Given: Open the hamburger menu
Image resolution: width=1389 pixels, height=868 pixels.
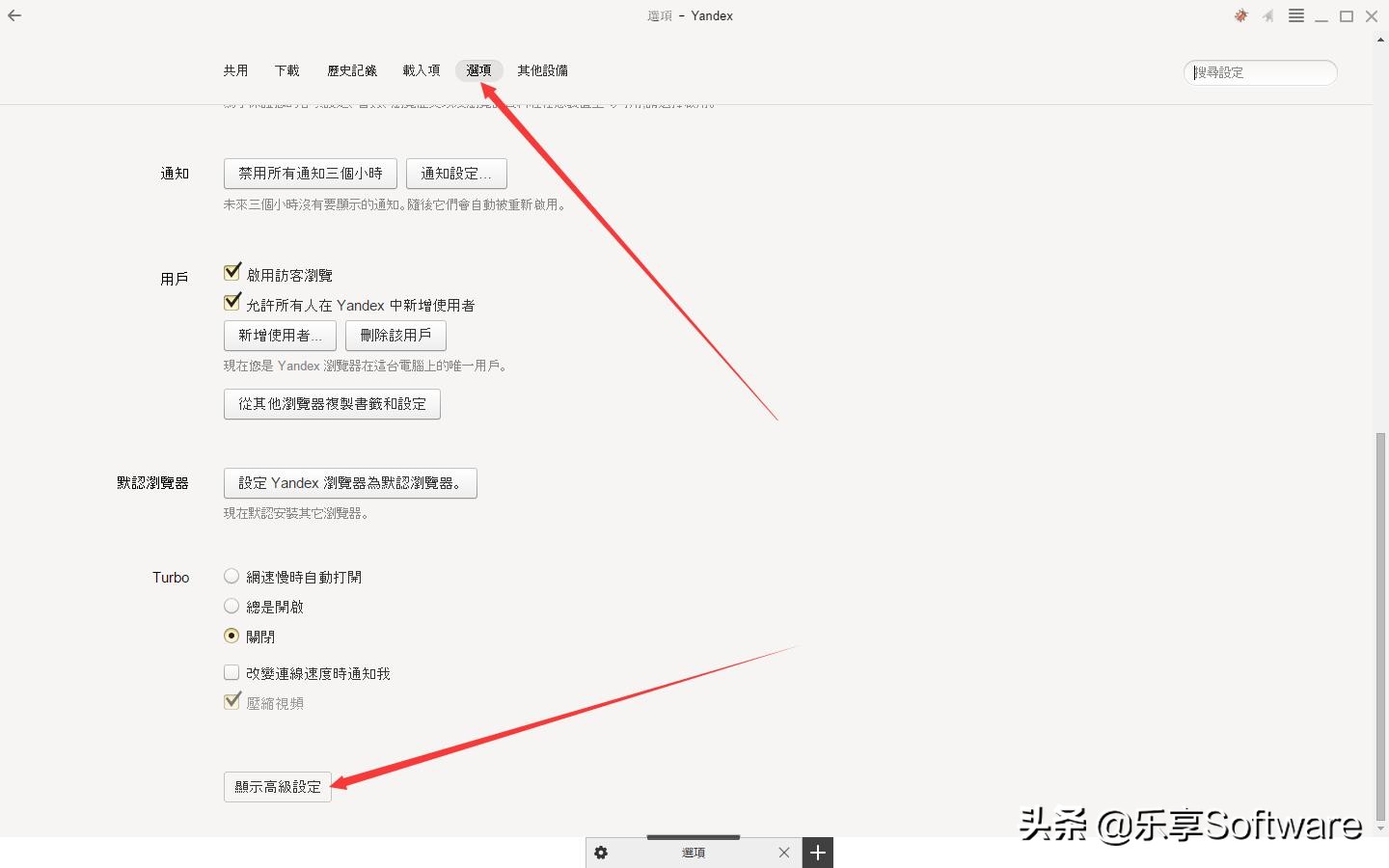Looking at the screenshot, I should click(1296, 15).
